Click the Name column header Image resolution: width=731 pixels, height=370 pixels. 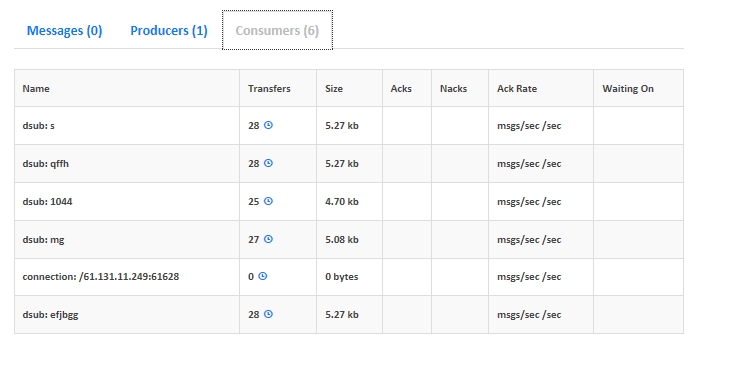pos(36,89)
